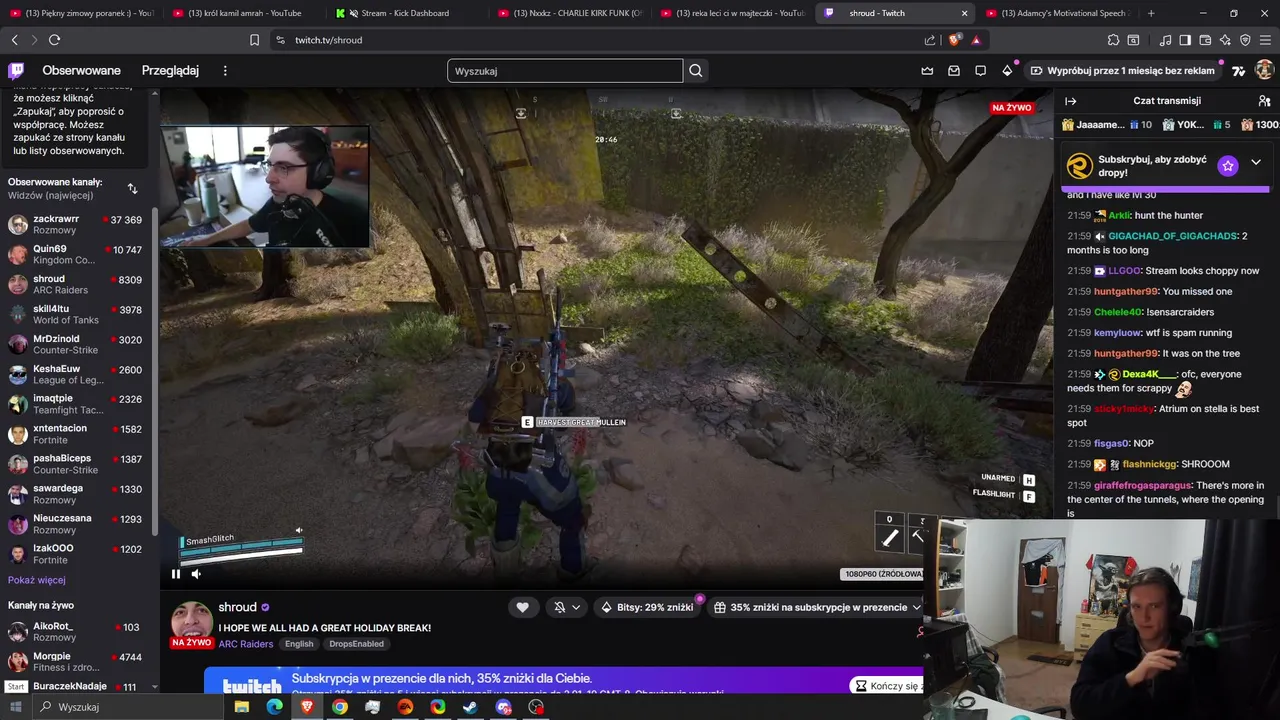Open Brave Rewards triangle icon
Screen dimensions: 1280x720
click(976, 40)
